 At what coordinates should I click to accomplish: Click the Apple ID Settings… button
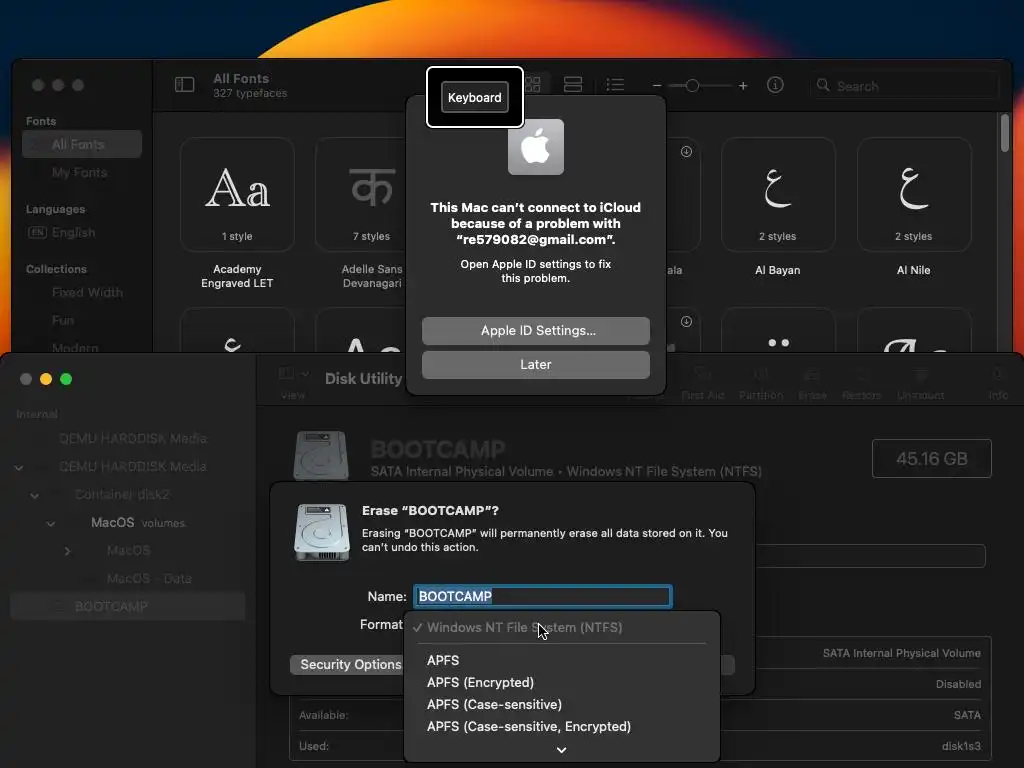click(x=536, y=331)
